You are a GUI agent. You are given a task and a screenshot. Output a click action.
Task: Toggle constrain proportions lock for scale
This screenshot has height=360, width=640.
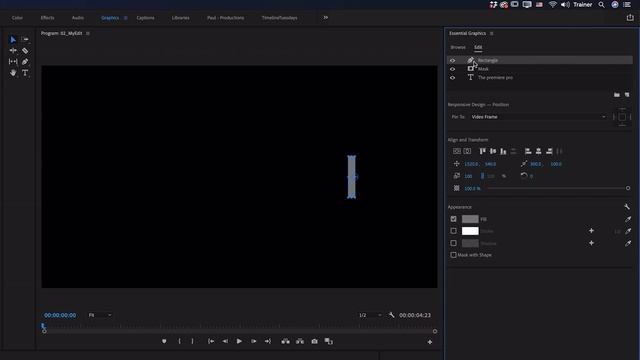pos(482,176)
